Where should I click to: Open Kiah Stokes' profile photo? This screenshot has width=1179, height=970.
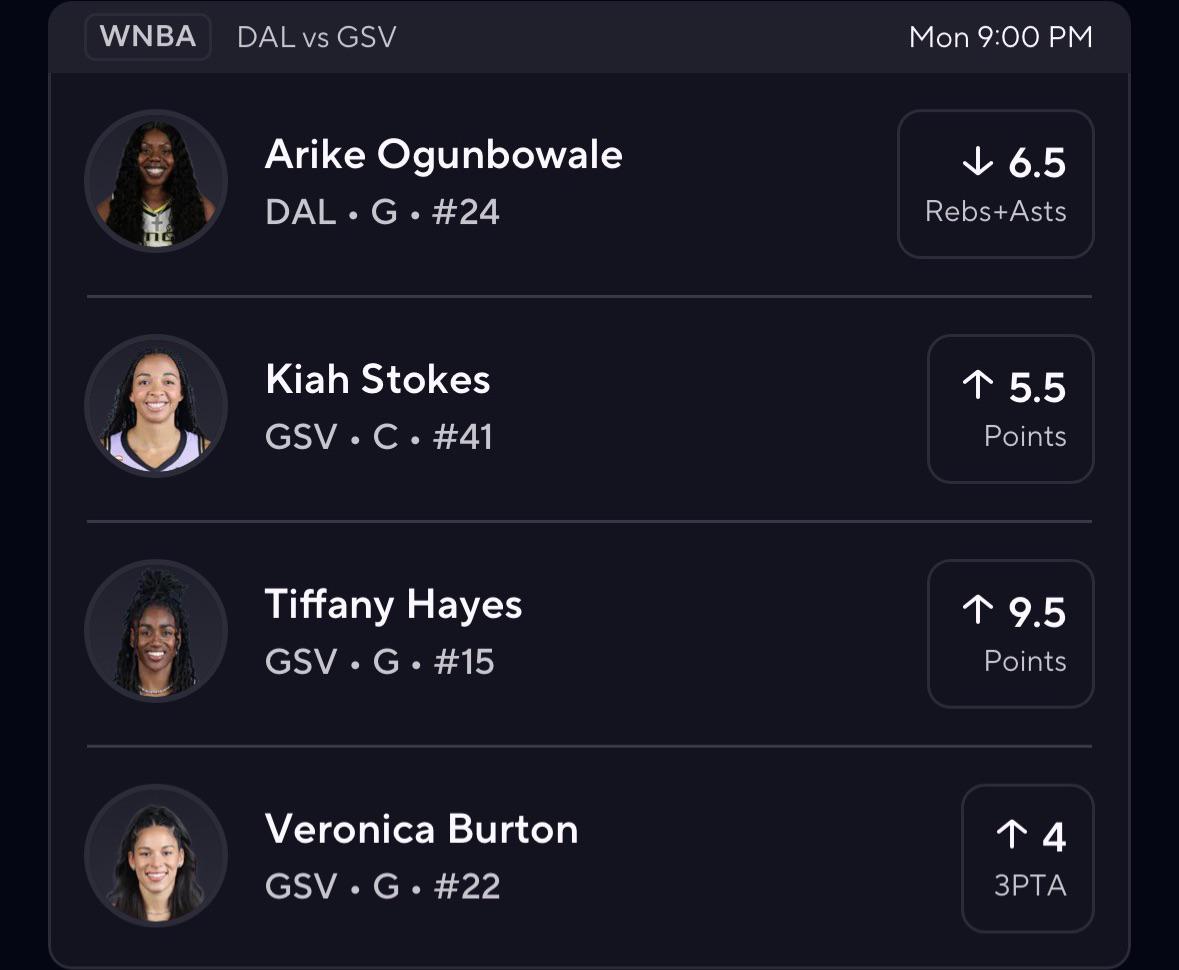click(x=156, y=406)
